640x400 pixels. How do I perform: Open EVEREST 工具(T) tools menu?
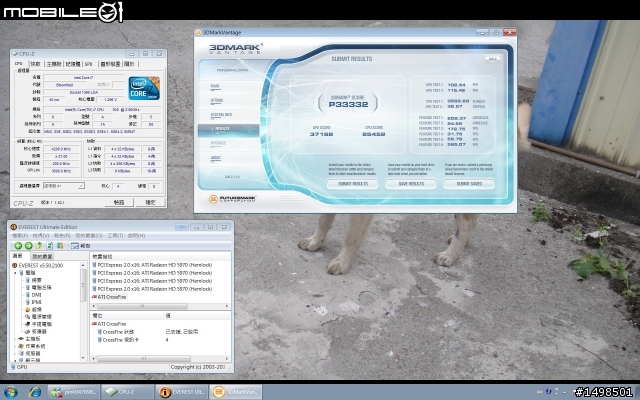[115, 236]
